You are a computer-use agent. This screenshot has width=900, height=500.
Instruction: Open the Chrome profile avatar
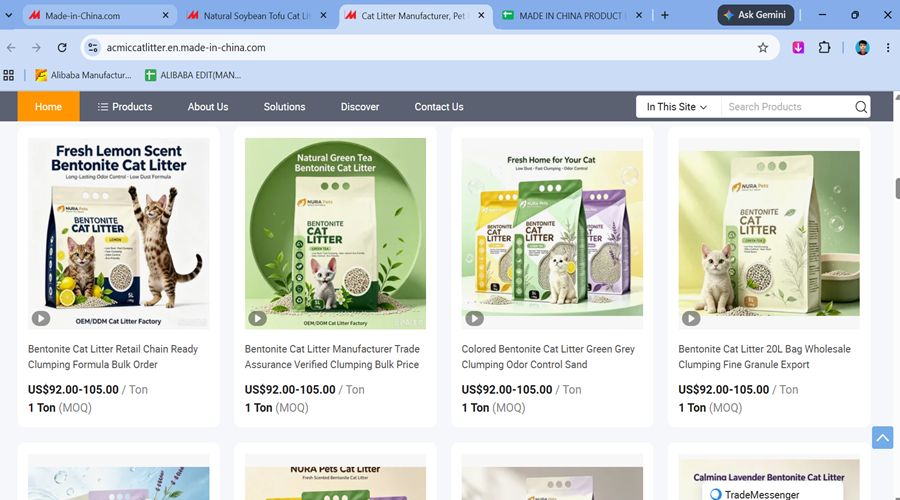(862, 48)
